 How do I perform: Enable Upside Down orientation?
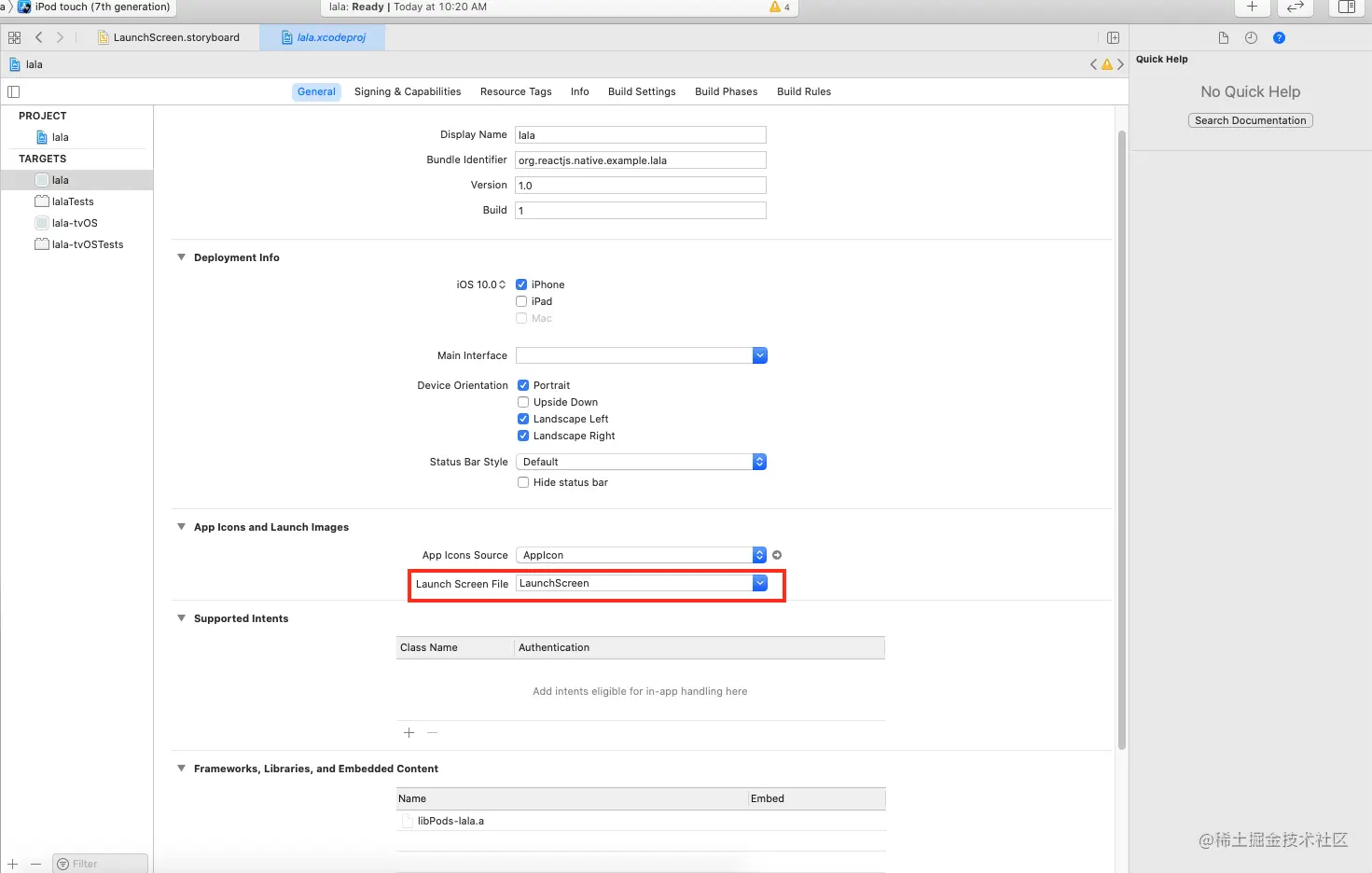point(523,402)
